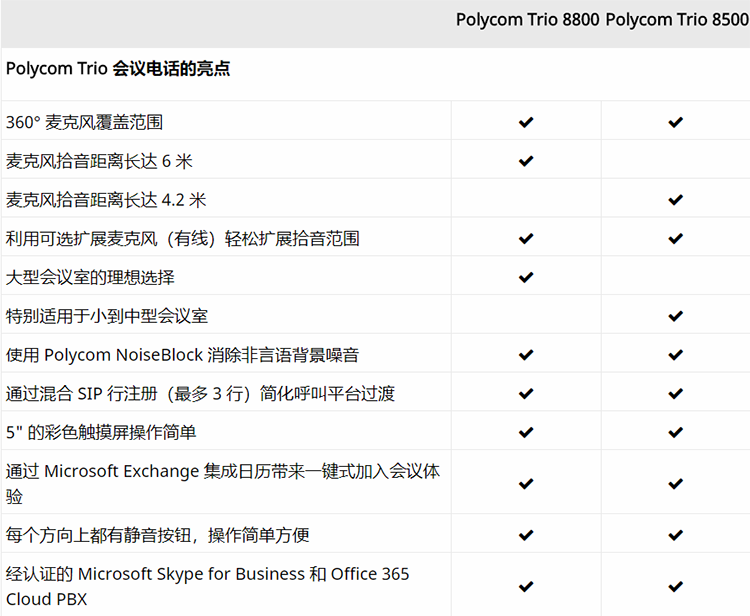Click the row label 360° 麦克风覆盖范围
This screenshot has width=750, height=616.
click(84, 122)
